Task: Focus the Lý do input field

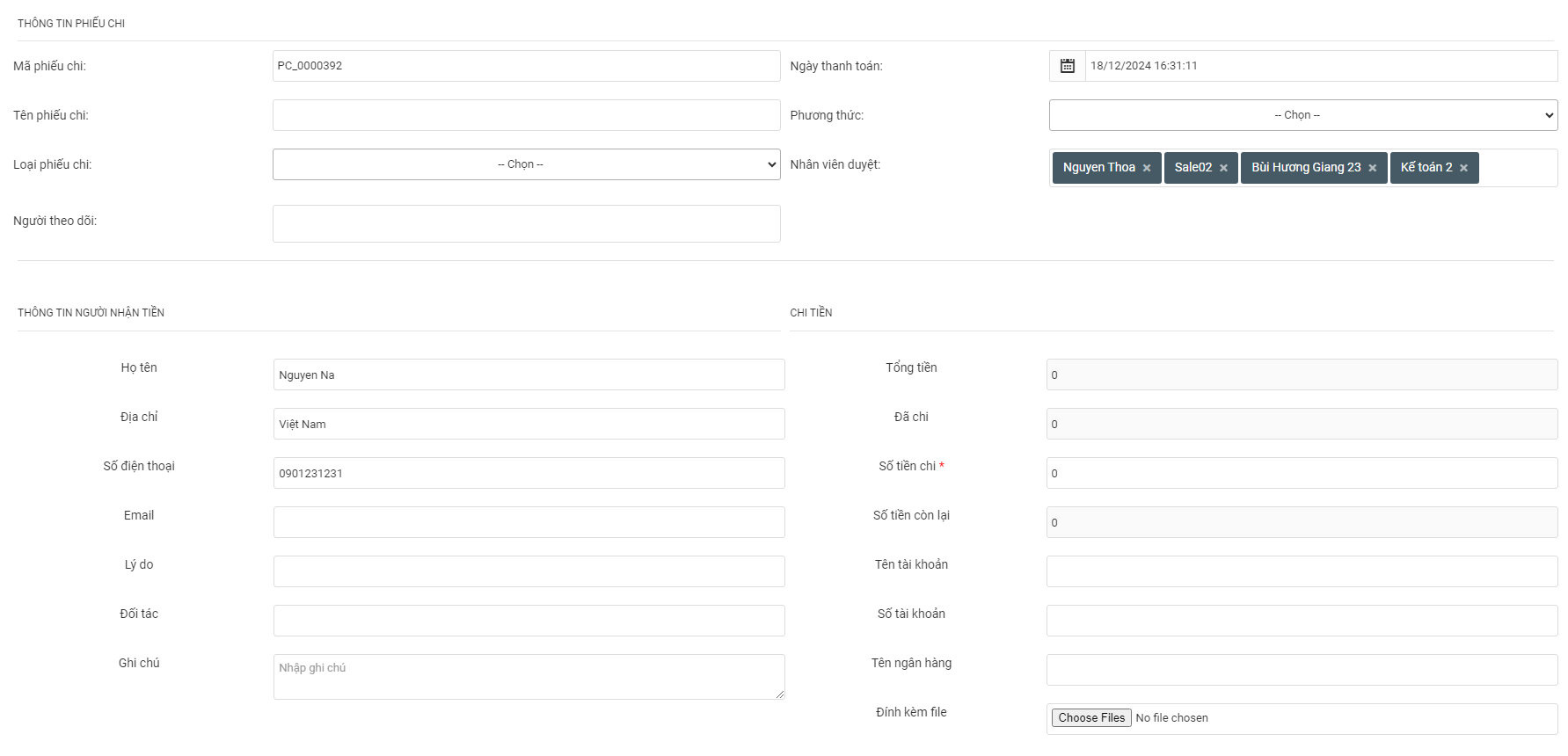Action: (529, 571)
